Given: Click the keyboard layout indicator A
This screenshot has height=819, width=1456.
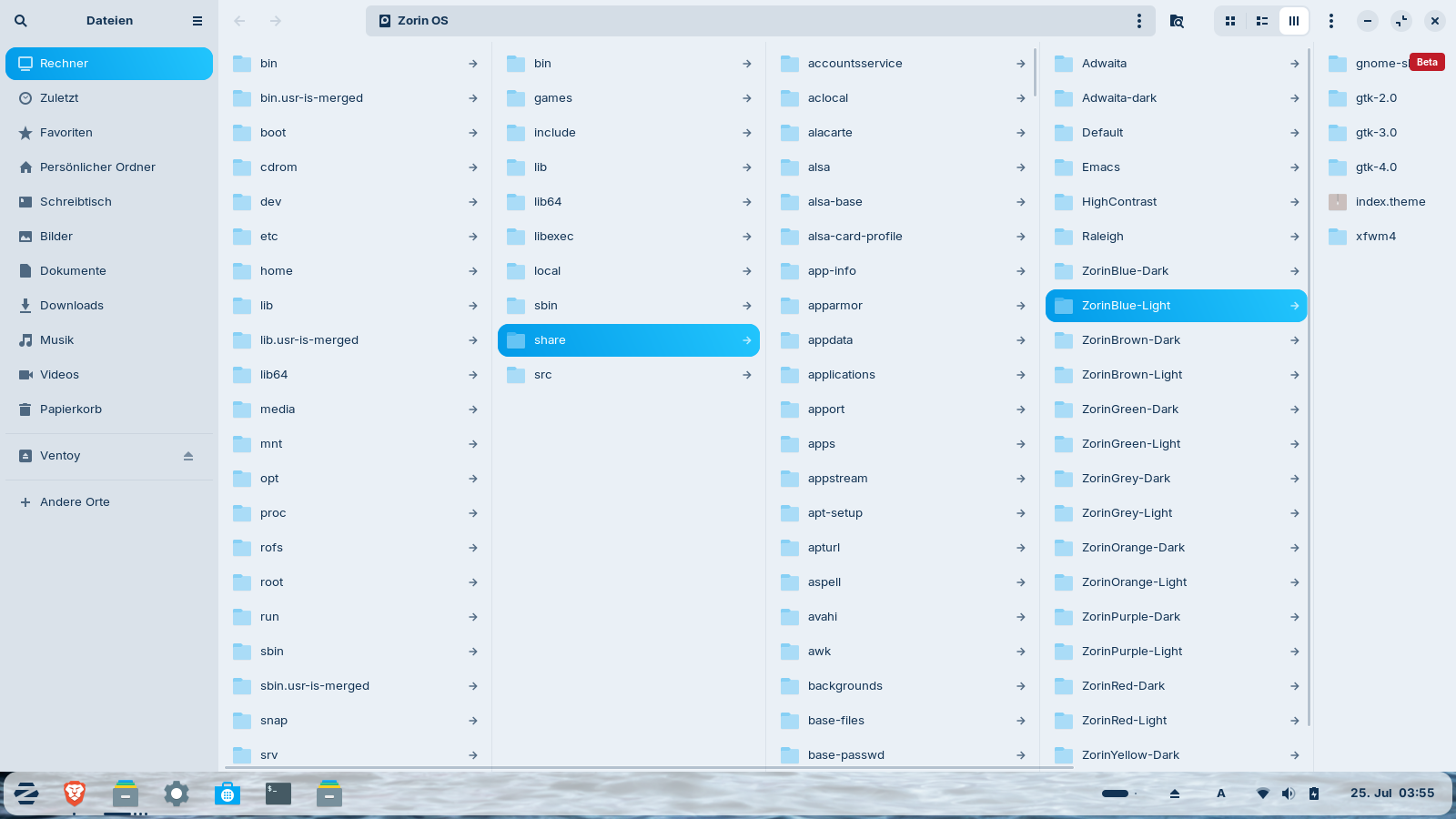Looking at the screenshot, I should (x=1221, y=794).
